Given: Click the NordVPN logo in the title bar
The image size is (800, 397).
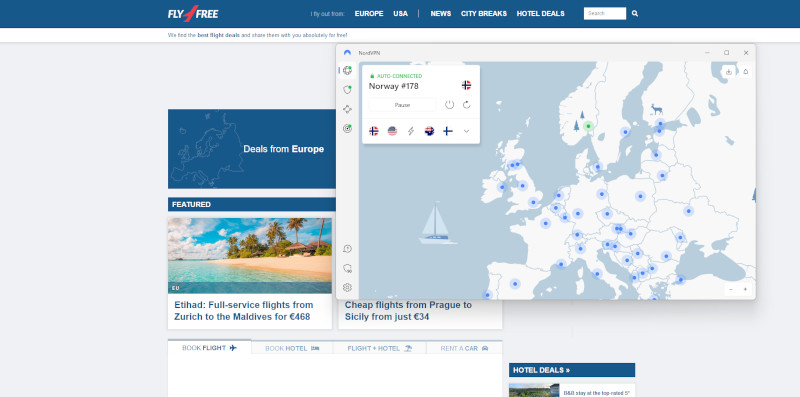Looking at the screenshot, I should tap(347, 53).
